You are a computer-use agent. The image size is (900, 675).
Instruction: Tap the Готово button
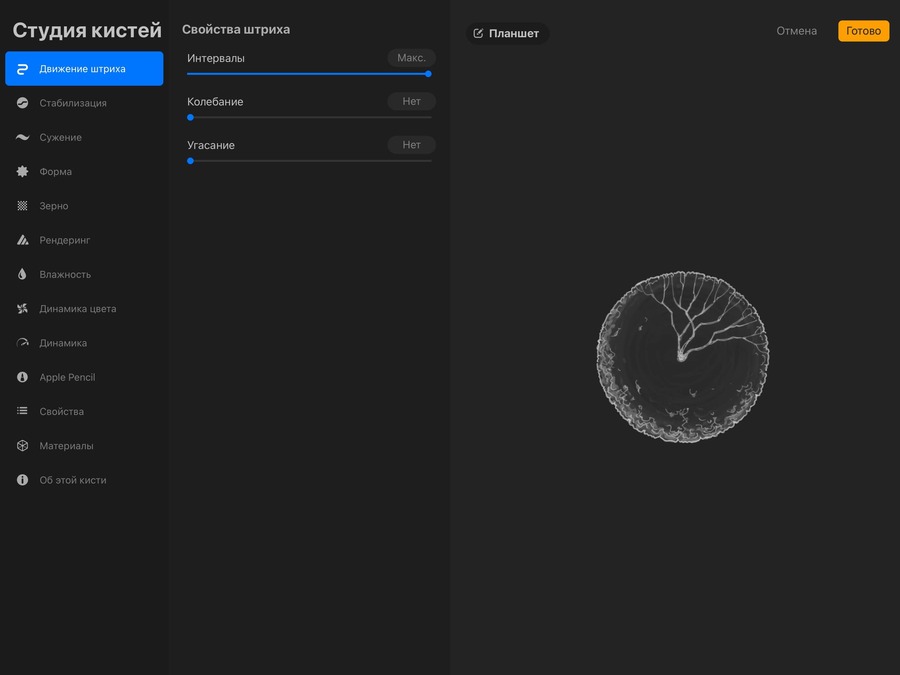863,31
